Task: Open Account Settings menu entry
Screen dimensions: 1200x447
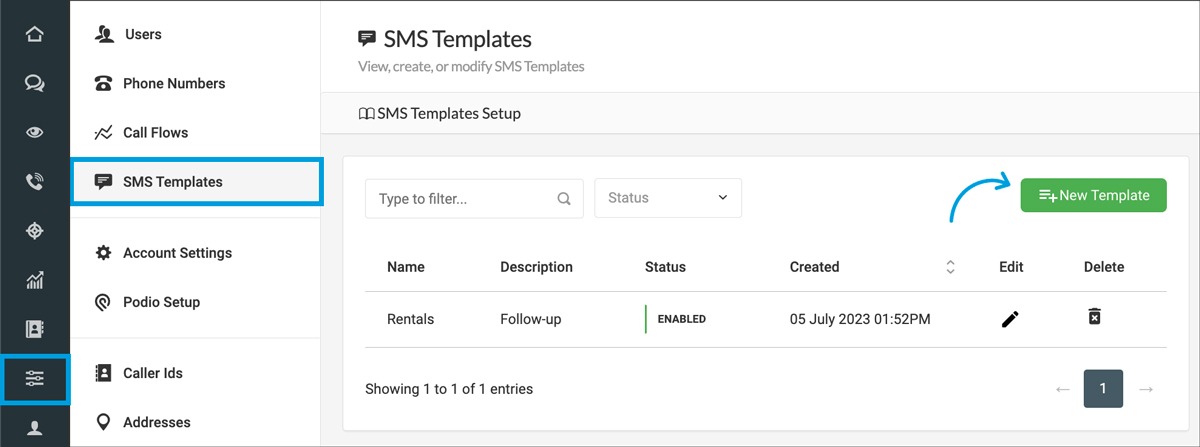Action: coord(177,253)
